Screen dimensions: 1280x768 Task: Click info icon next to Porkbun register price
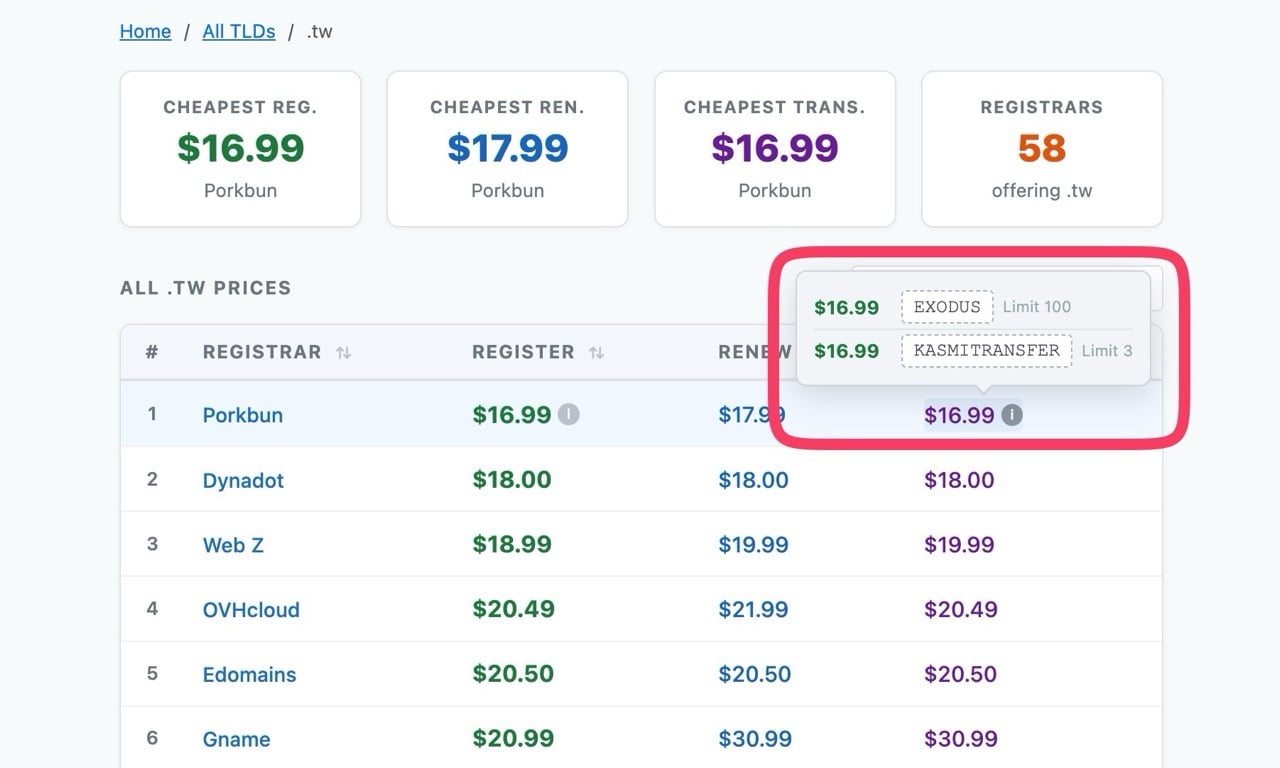568,415
